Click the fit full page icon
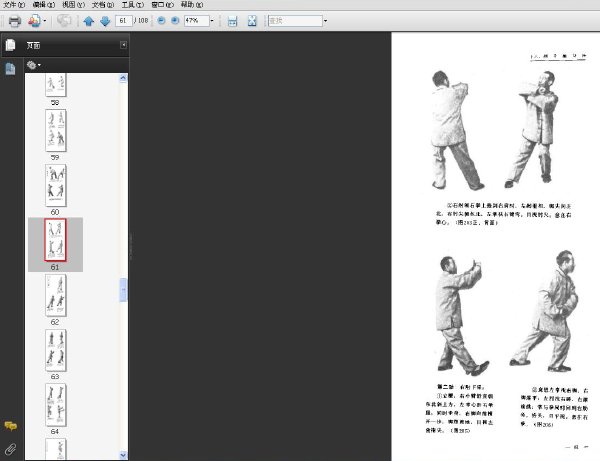The height and width of the screenshot is (461, 600). [x=252, y=21]
